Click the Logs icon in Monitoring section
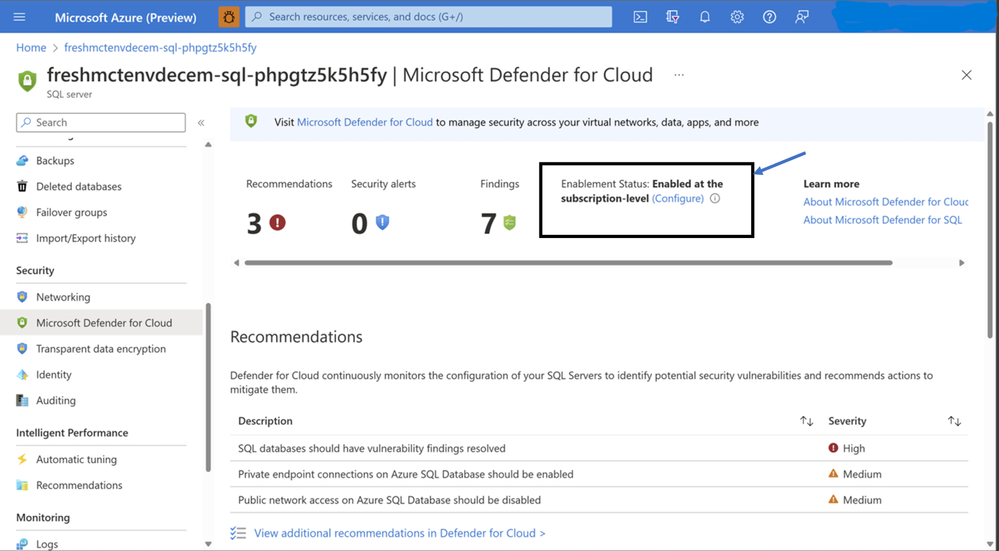This screenshot has width=999, height=551. pyautogui.click(x=22, y=544)
